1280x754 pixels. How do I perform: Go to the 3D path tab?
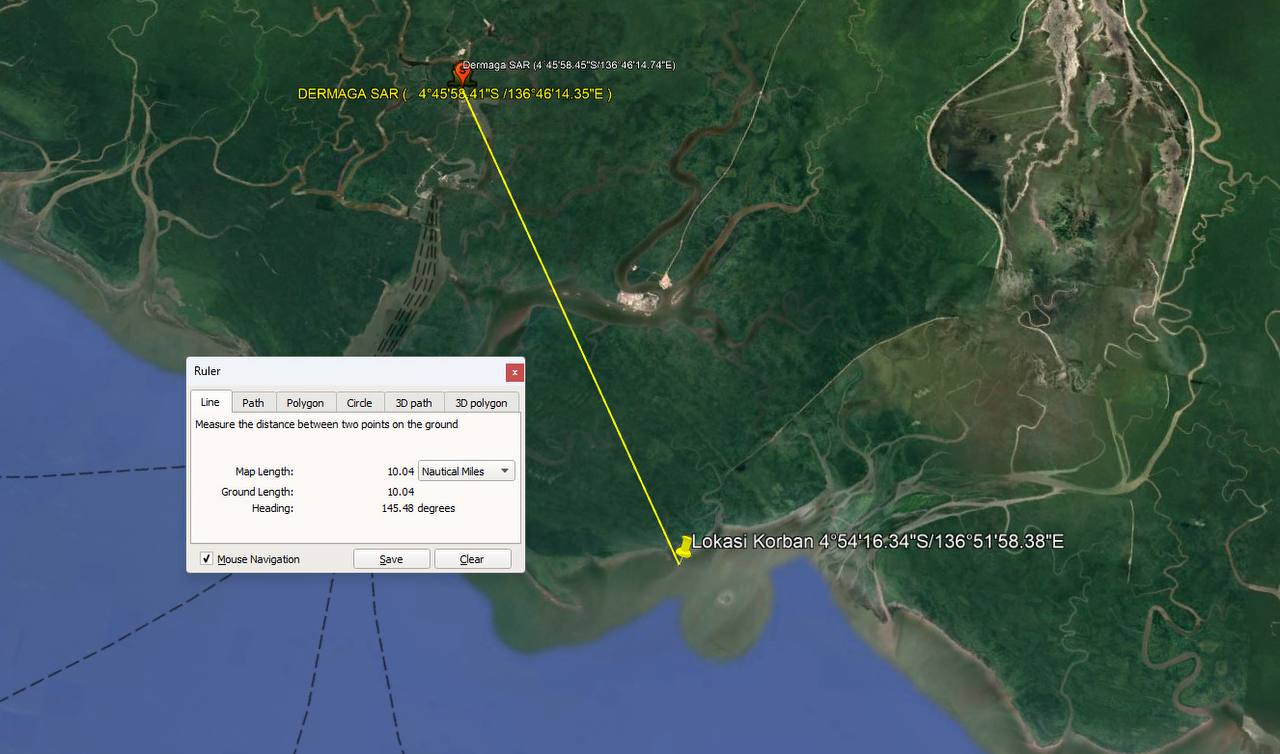click(413, 403)
